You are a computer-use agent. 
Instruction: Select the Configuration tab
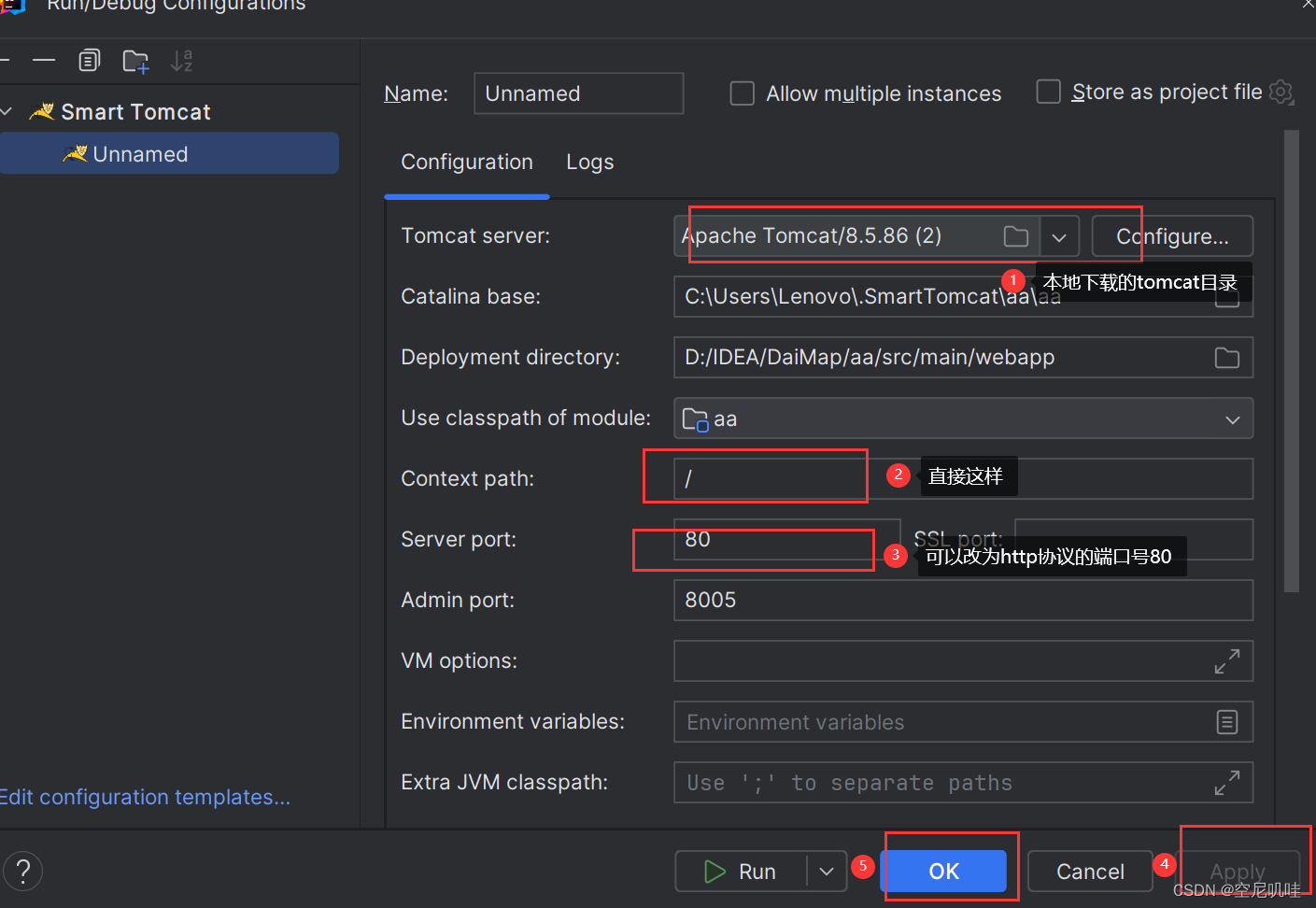[466, 162]
